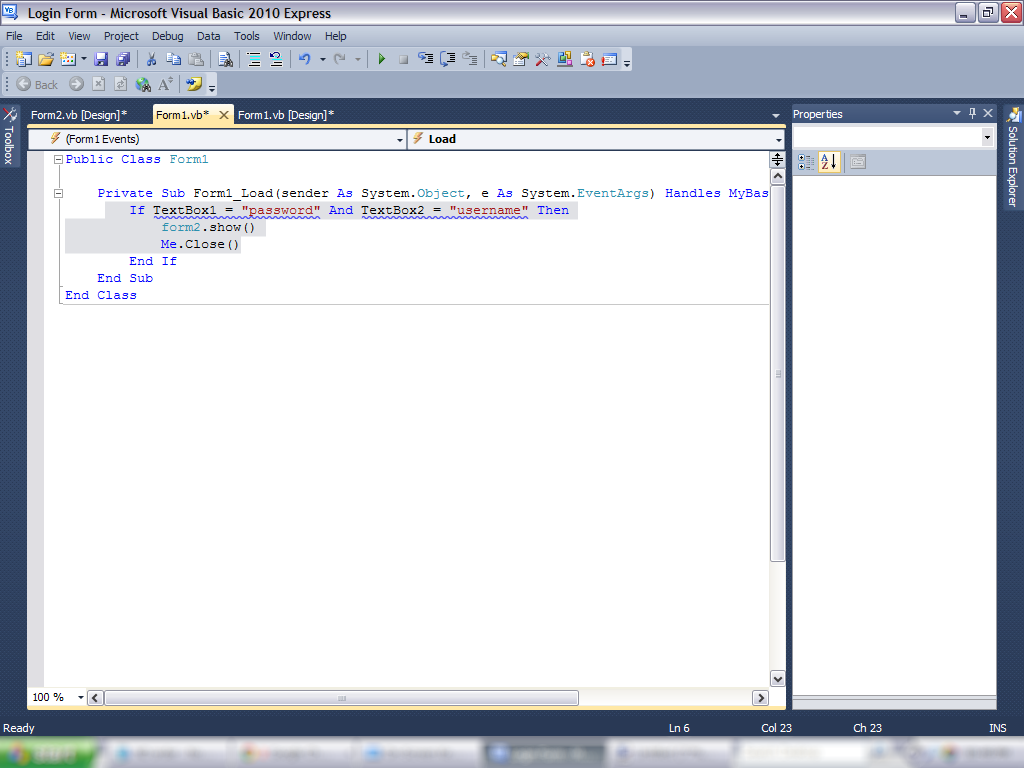The image size is (1024, 768).
Task: Open the collapsed Toolbox side panel
Action: click(10, 136)
